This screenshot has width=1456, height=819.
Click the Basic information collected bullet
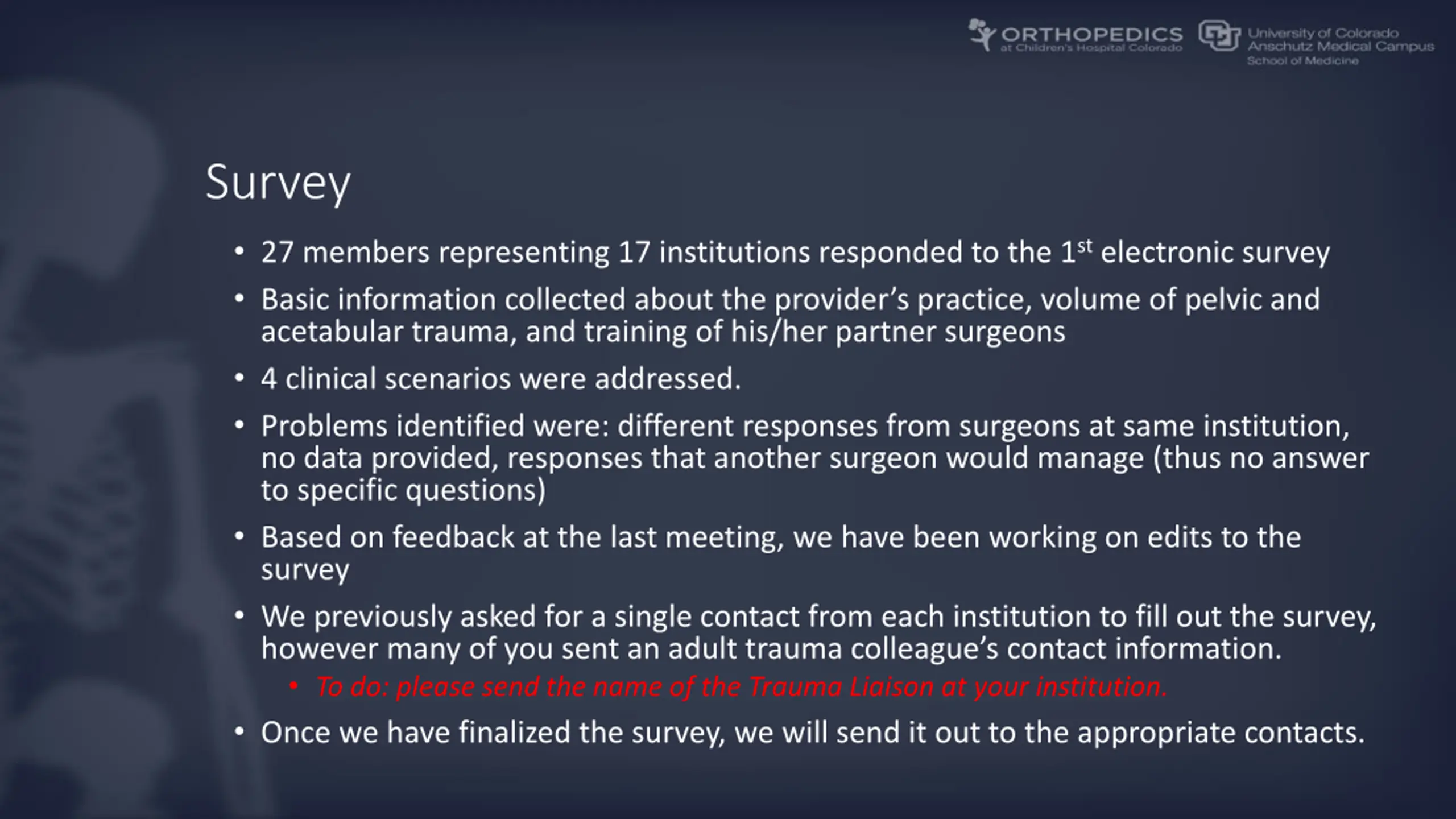[x=790, y=315]
